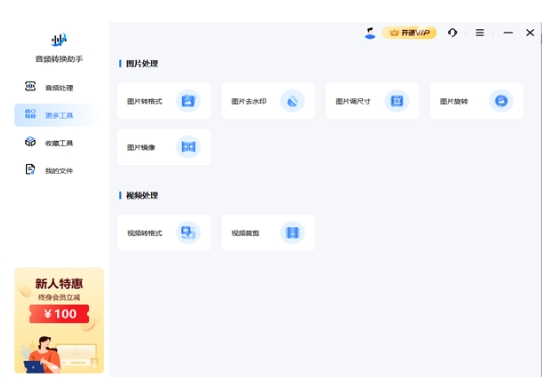The image size is (544, 379).
Task: Click the 视频转格式 convert icon
Action: (188, 233)
